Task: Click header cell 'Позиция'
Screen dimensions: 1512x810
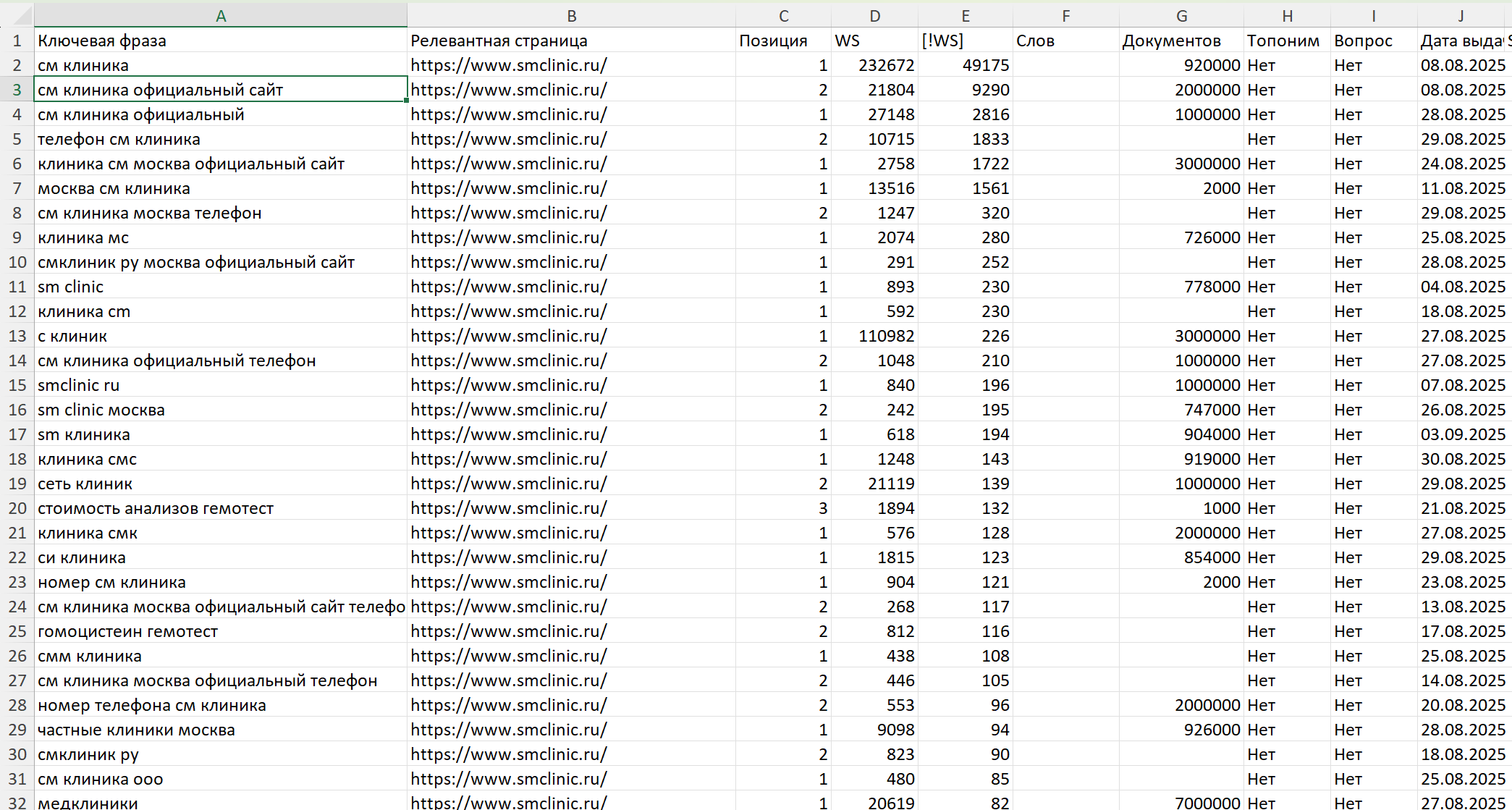Action: (x=783, y=41)
